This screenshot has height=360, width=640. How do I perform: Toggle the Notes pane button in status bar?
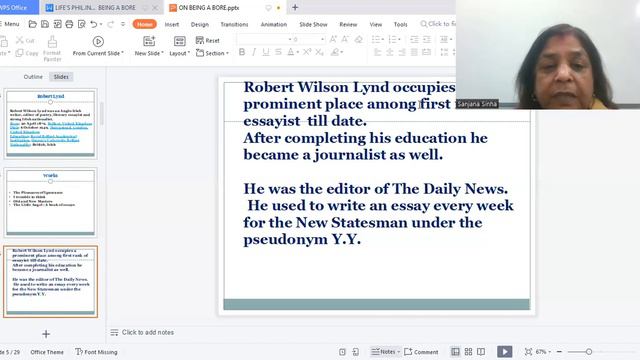[x=386, y=351]
